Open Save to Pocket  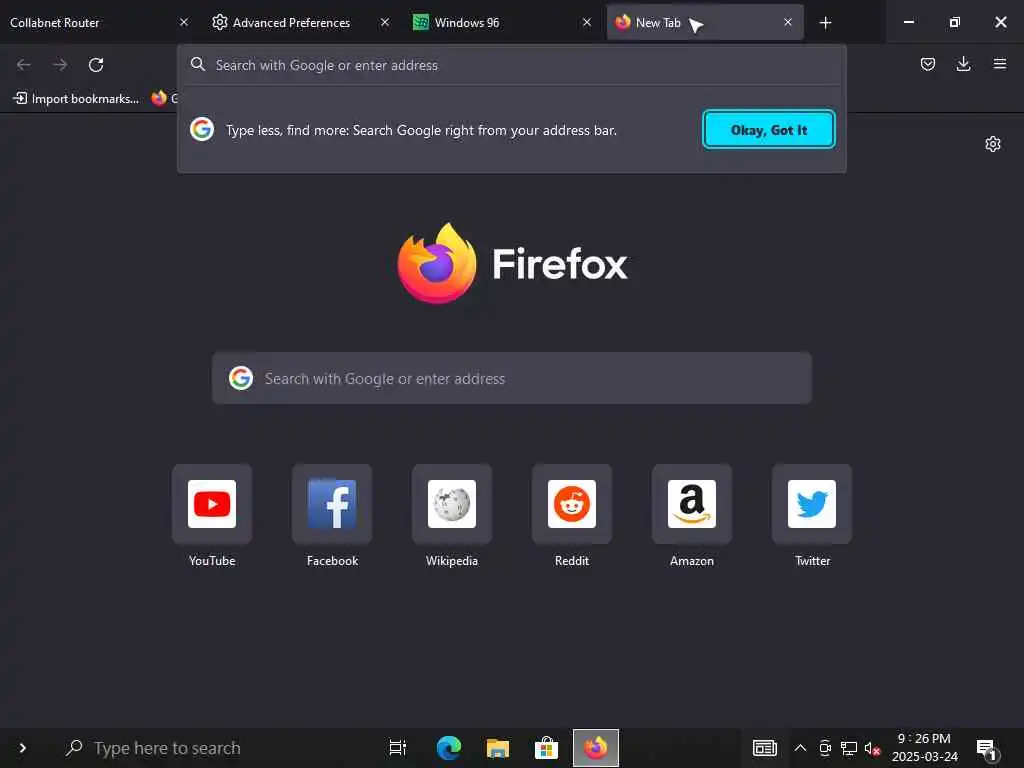coord(927,64)
